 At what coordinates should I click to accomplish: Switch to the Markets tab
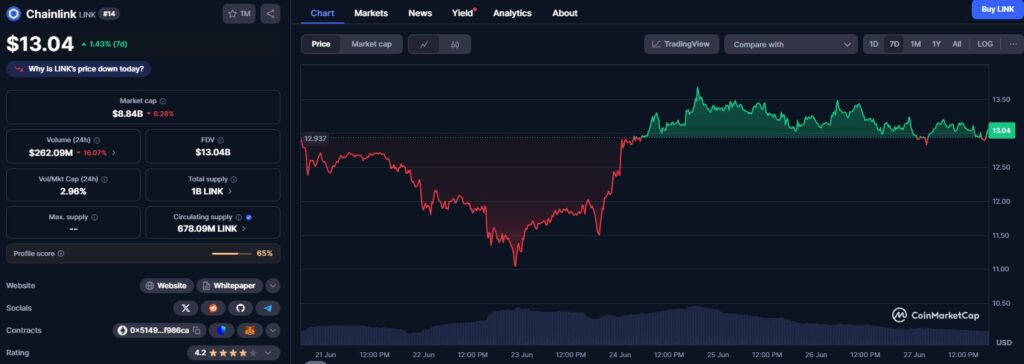pos(371,13)
